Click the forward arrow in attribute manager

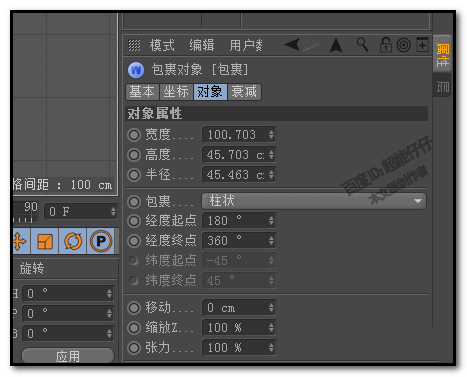(x=310, y=44)
